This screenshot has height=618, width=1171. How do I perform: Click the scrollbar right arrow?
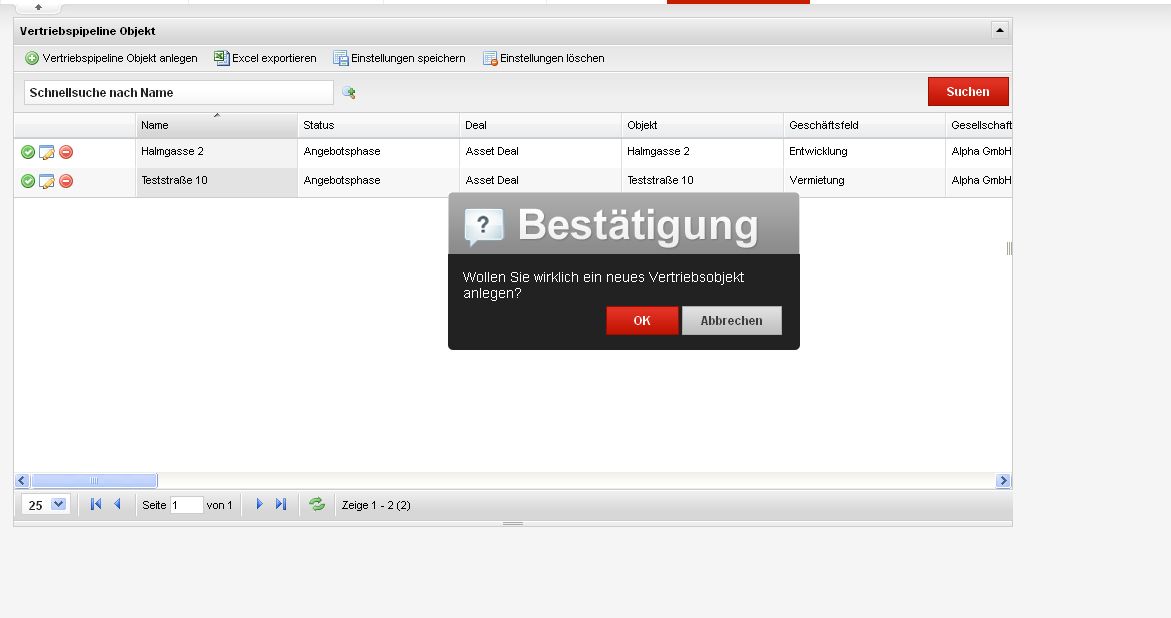(1003, 481)
